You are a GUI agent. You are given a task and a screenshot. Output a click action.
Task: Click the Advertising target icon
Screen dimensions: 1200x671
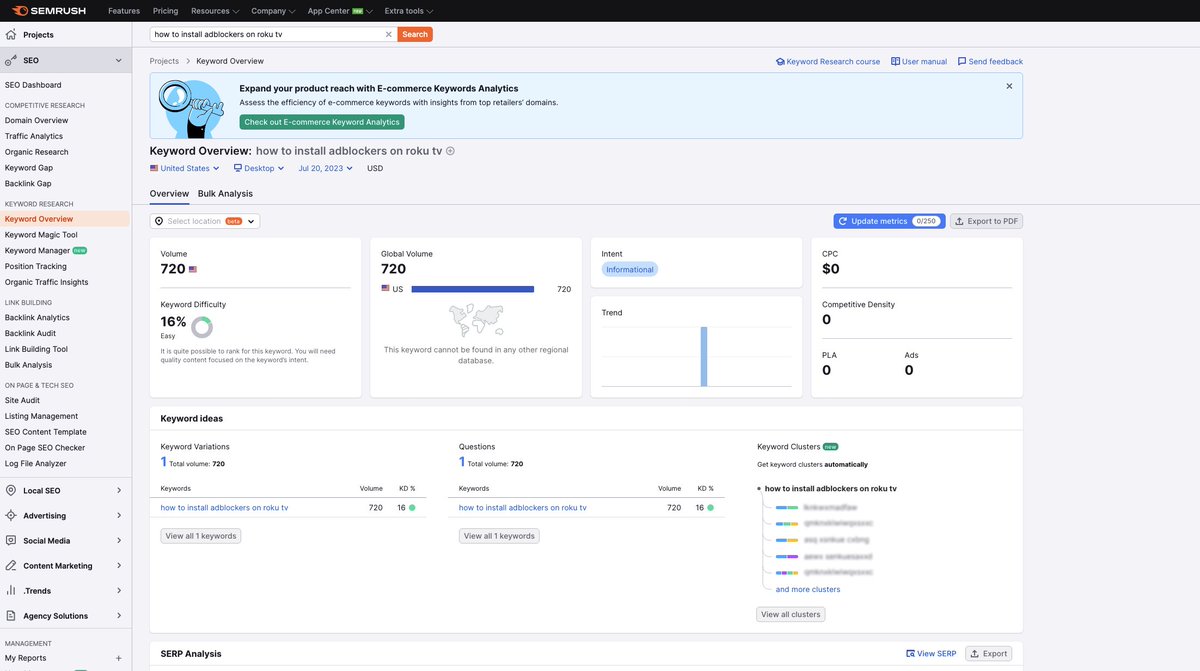click(x=12, y=516)
